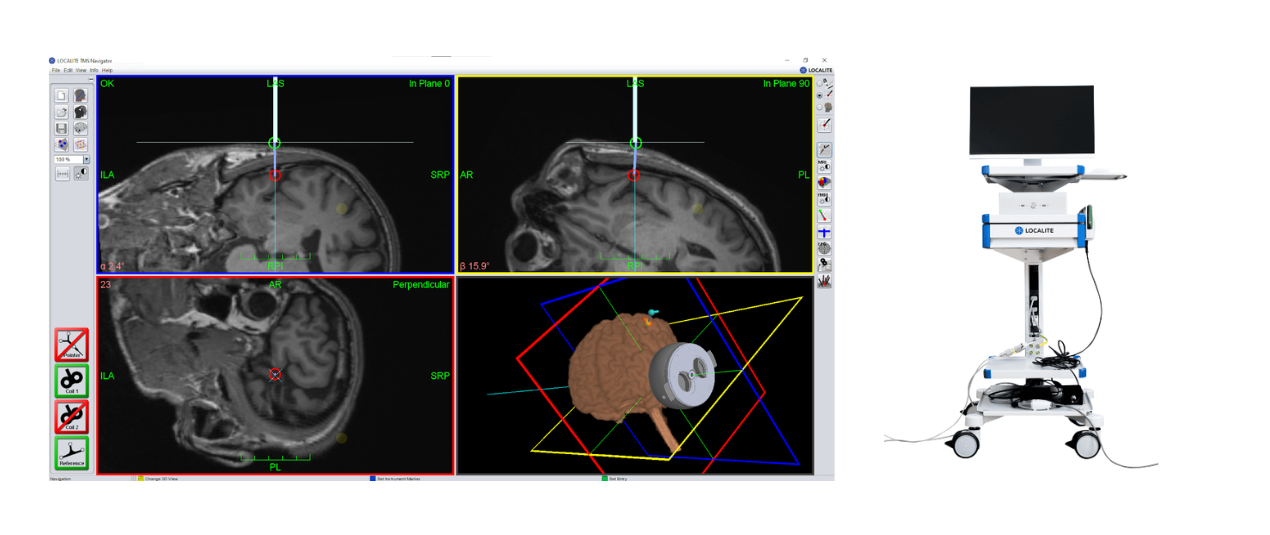Click the MRI contrast icon
The width and height of the screenshot is (1270, 535).
pyautogui.click(x=825, y=168)
